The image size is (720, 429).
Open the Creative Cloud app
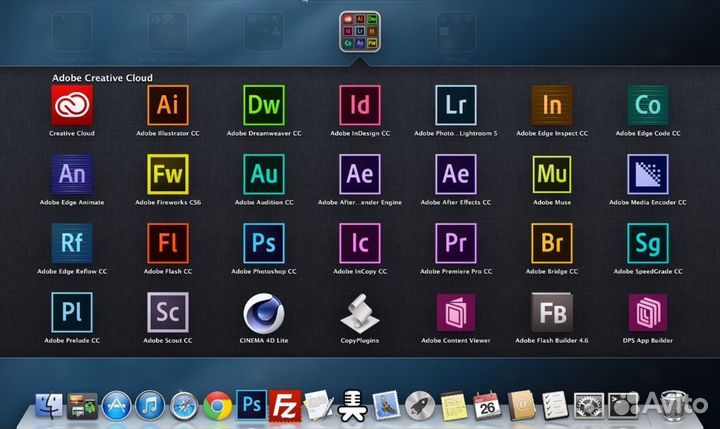pos(72,105)
